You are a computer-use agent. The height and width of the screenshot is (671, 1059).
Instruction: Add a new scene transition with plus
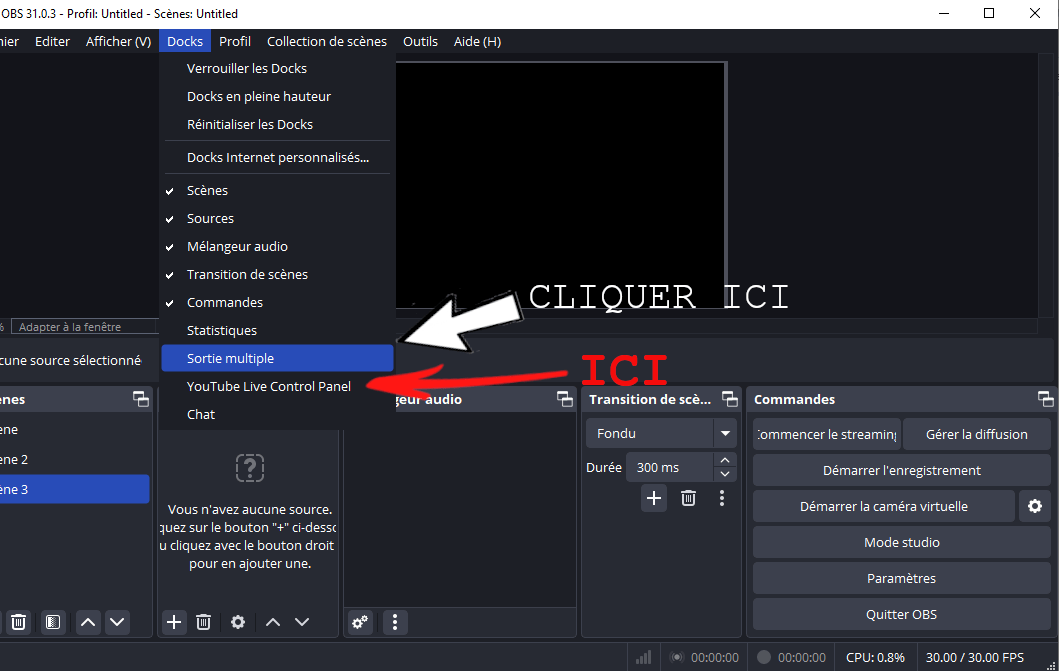[x=654, y=498]
